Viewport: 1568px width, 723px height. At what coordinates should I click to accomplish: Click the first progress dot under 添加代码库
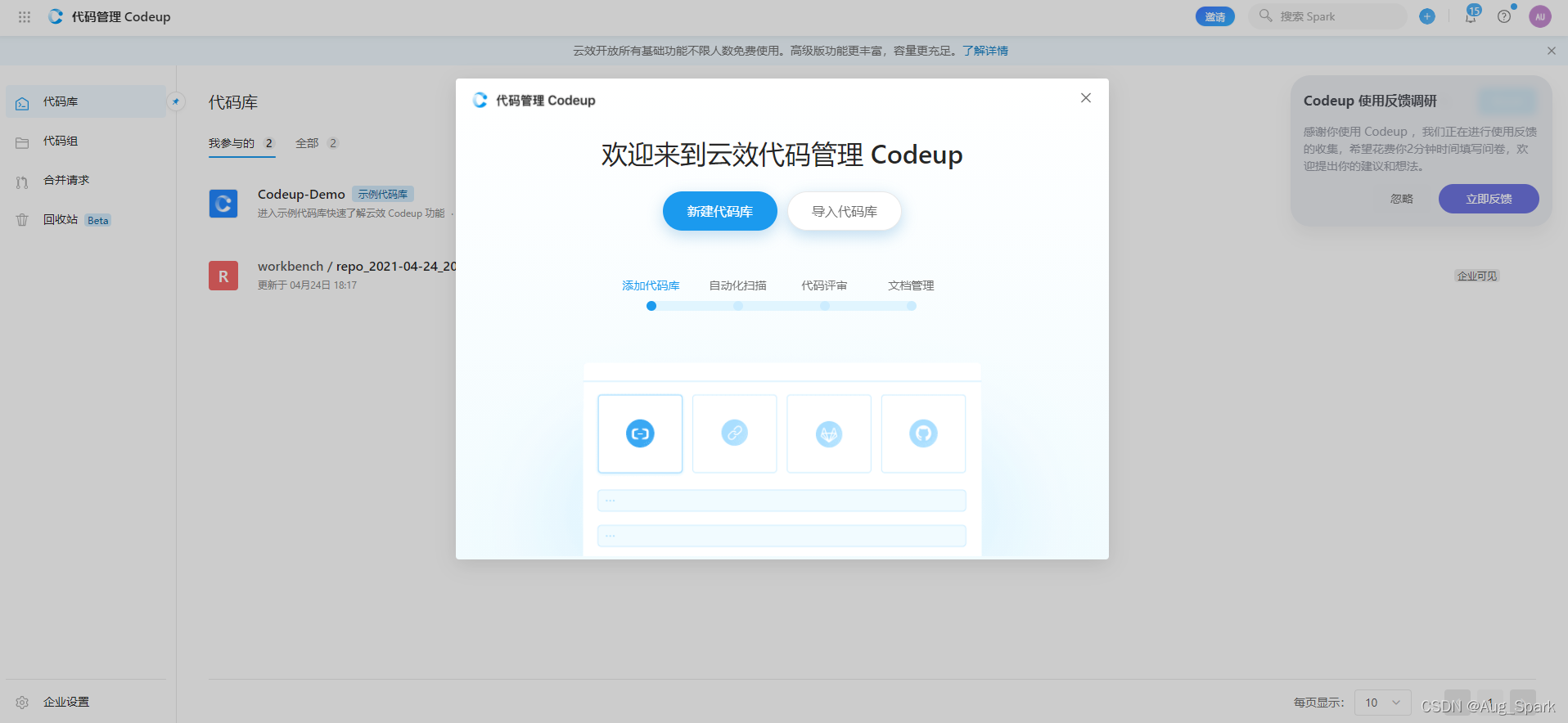tap(651, 306)
